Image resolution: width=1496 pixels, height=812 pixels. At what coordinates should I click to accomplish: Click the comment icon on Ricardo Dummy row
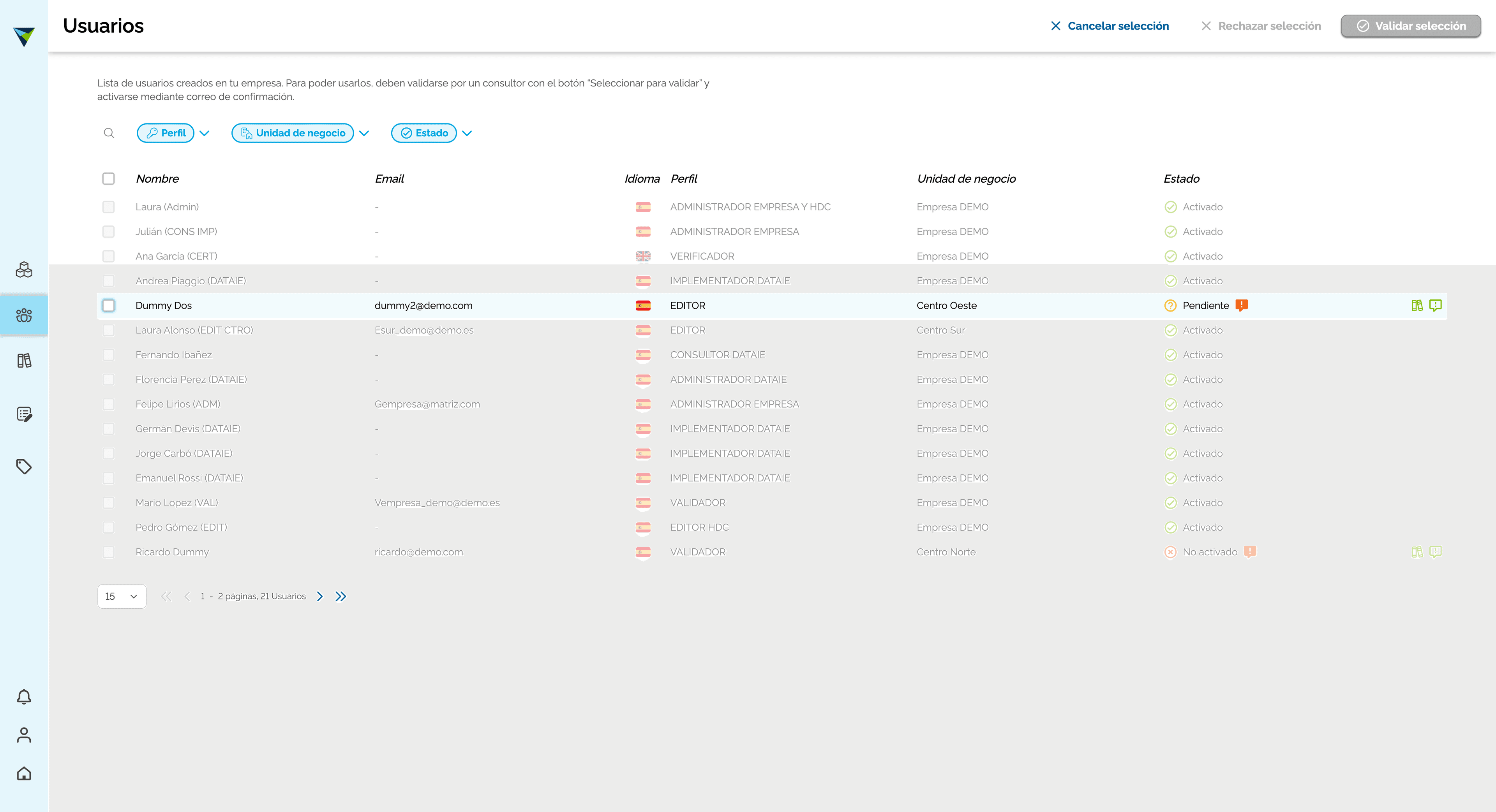[1436, 552]
